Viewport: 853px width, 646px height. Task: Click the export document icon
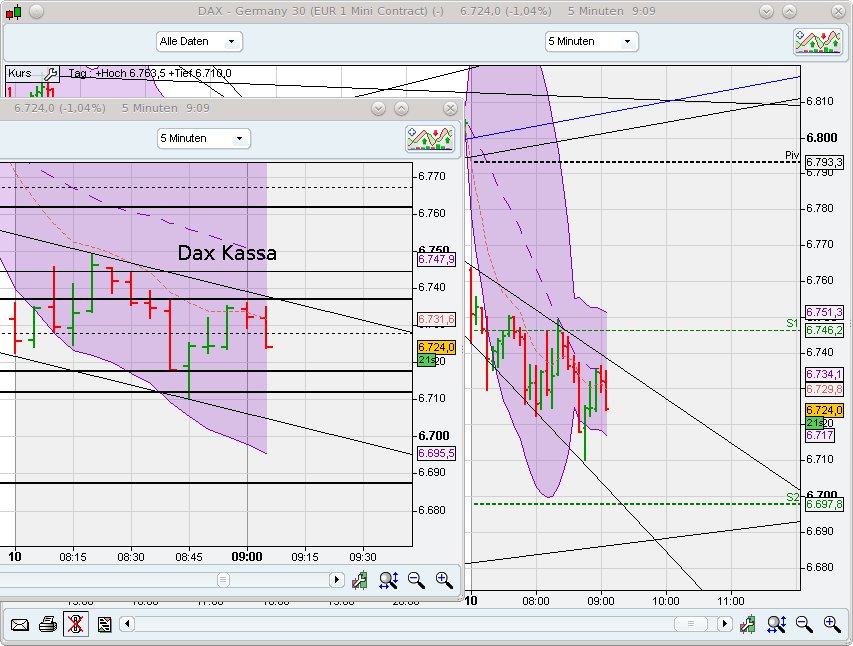pyautogui.click(x=103, y=624)
